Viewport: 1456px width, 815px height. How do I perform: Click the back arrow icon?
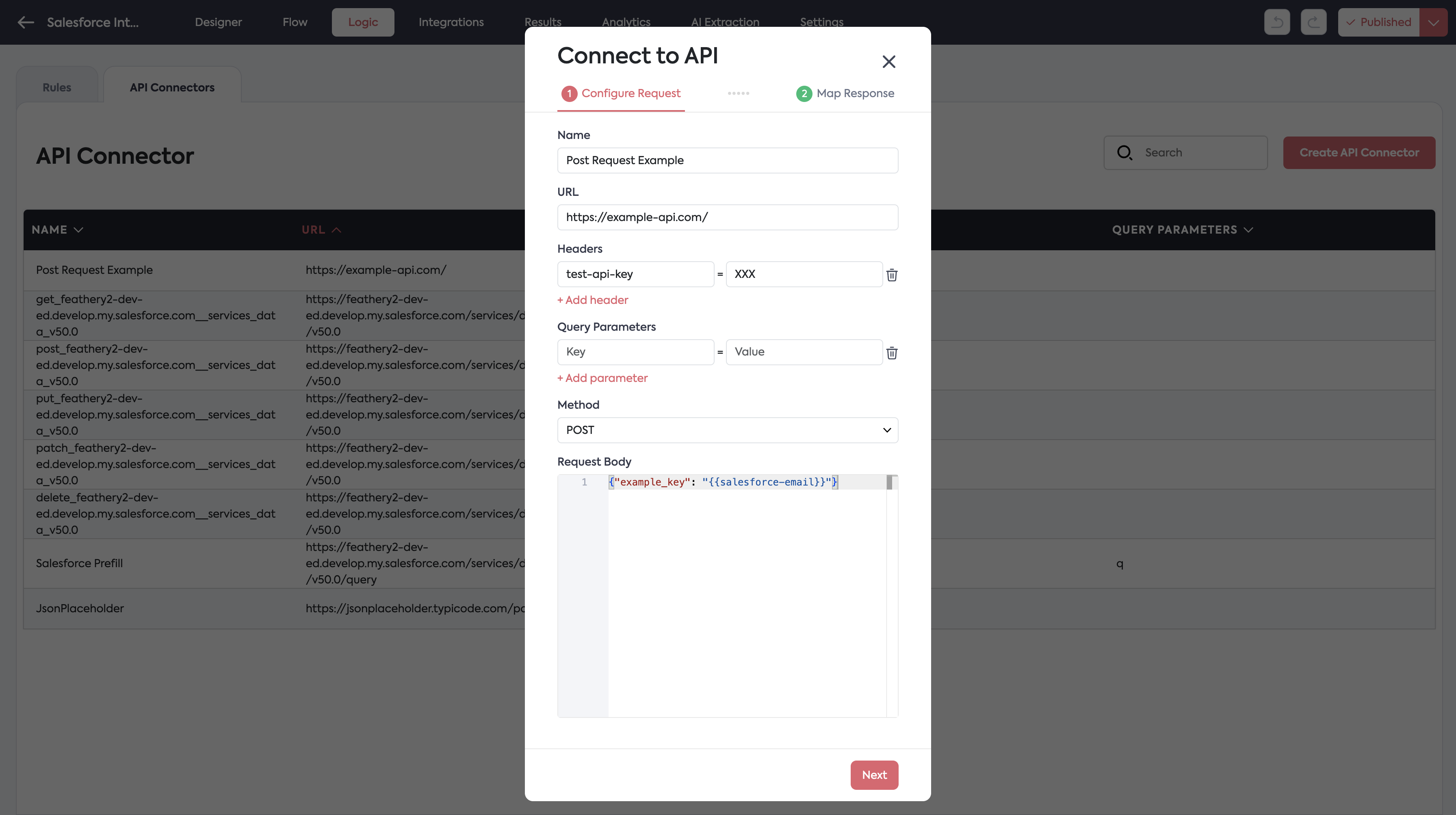coord(26,22)
